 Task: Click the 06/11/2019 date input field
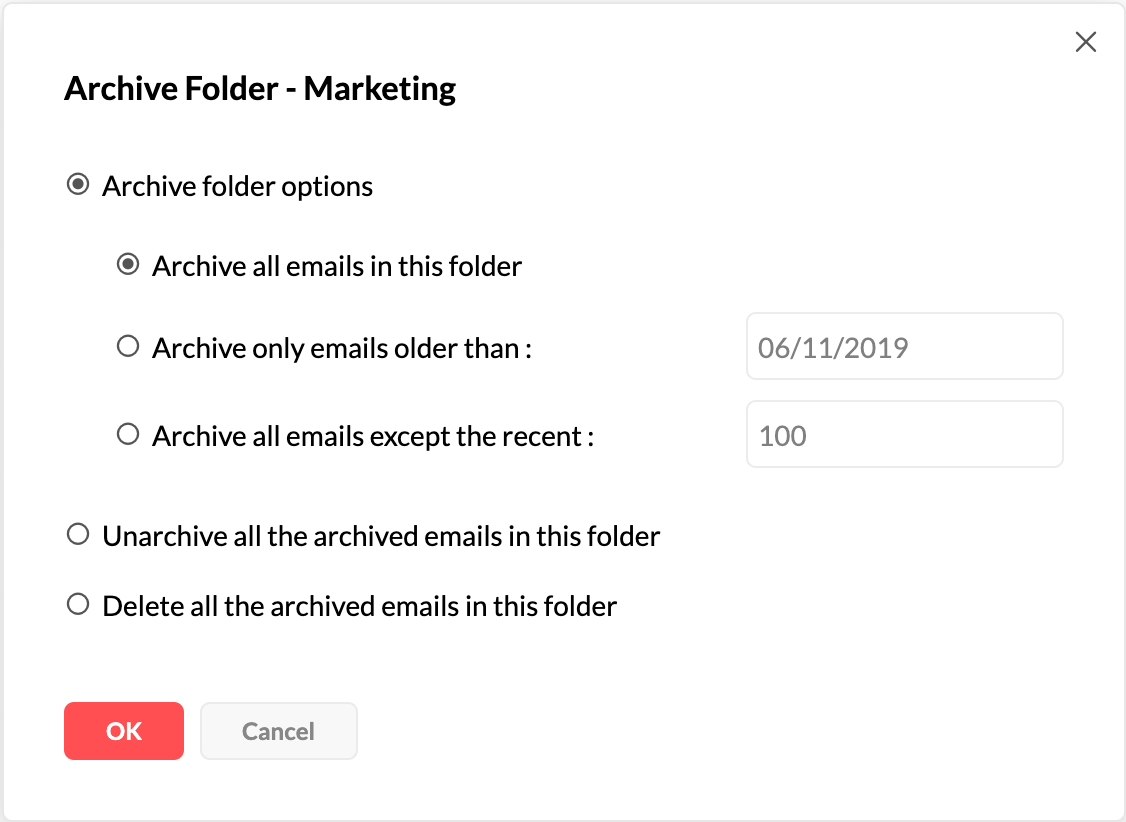click(904, 347)
